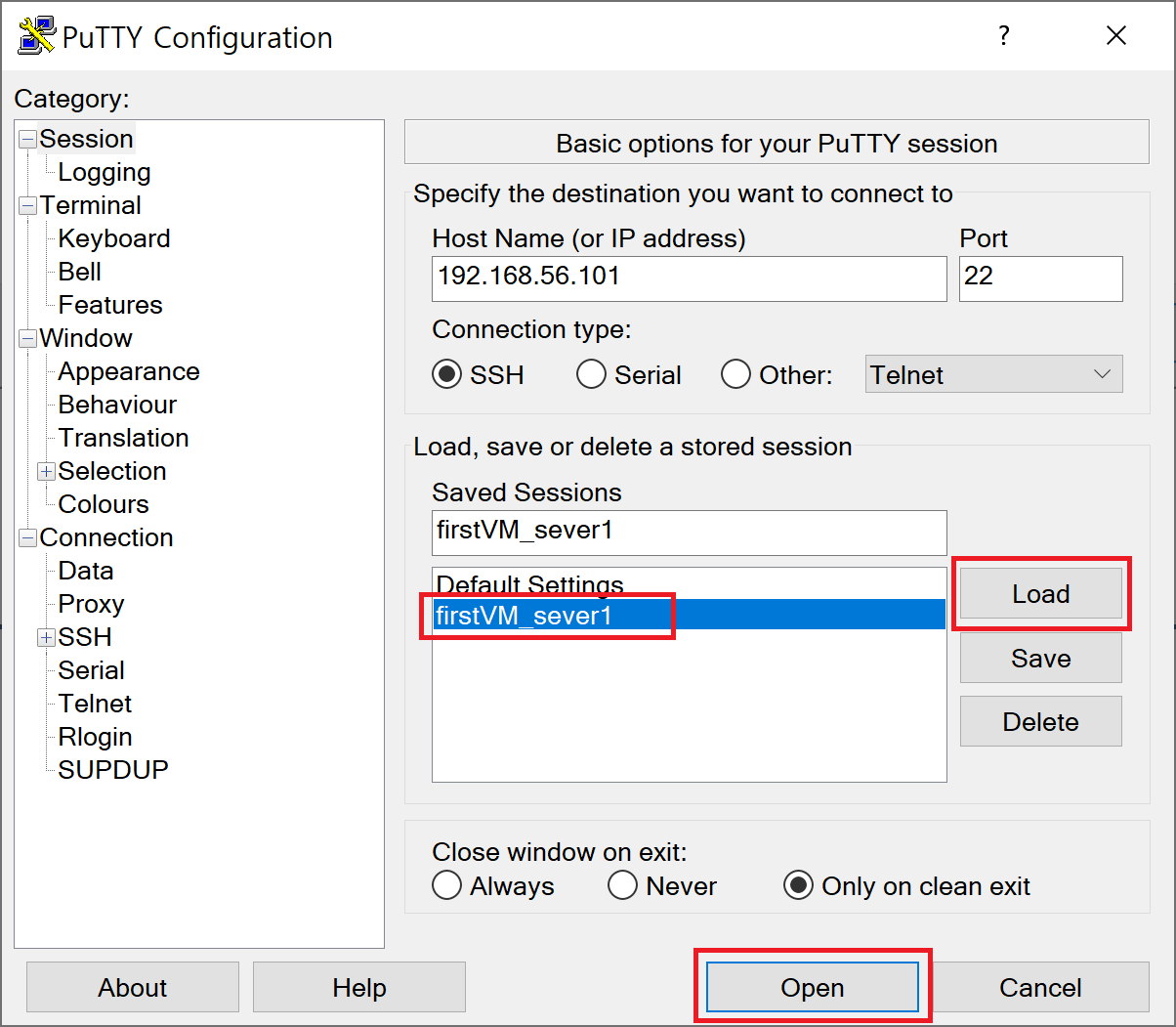
Task: Open the Keyboard settings category
Action: point(114,238)
